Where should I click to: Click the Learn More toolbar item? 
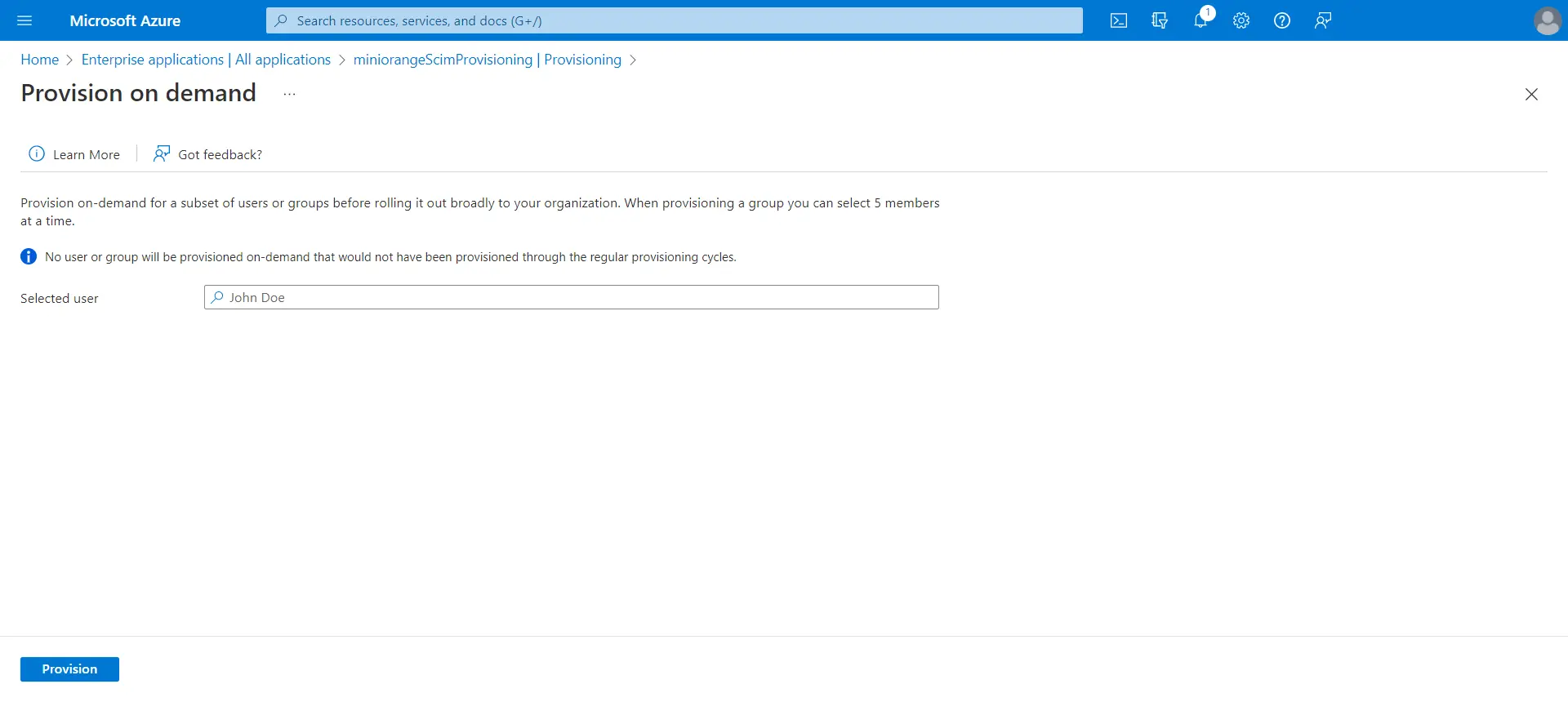tap(86, 154)
